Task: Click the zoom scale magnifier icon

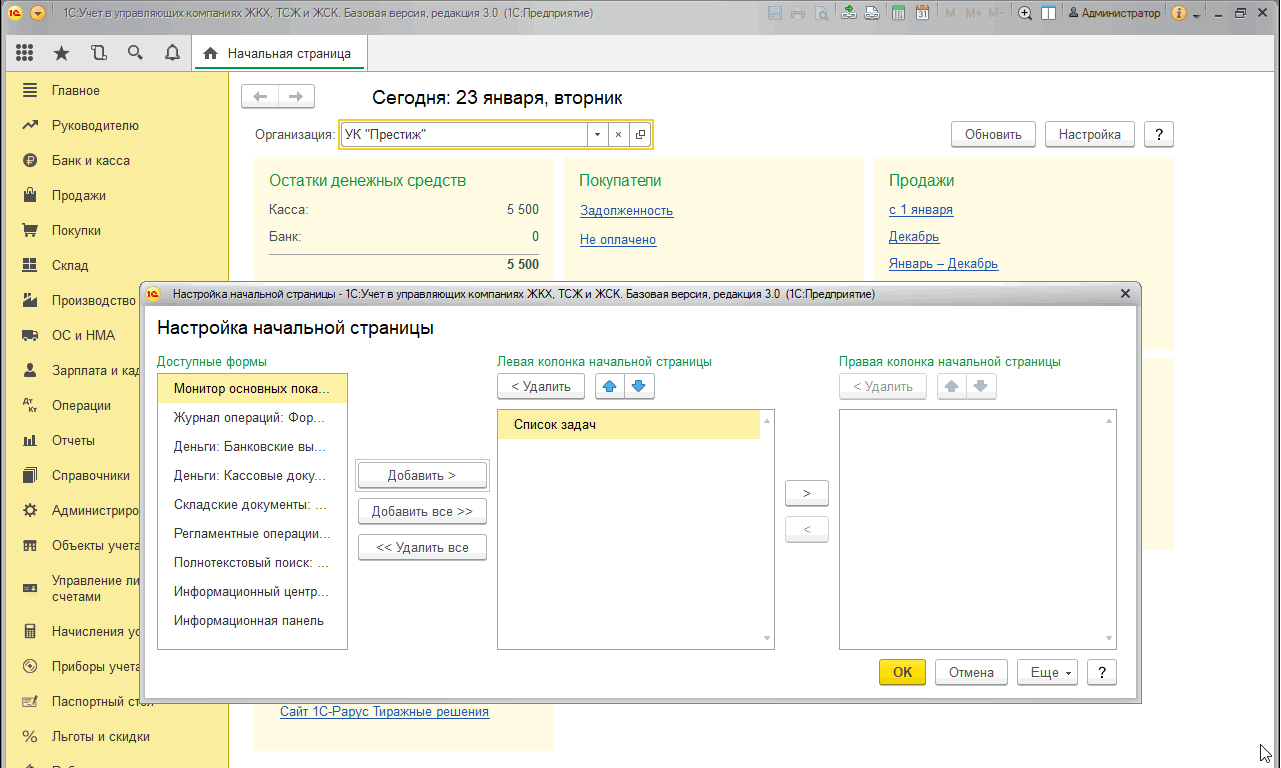Action: [x=1025, y=13]
